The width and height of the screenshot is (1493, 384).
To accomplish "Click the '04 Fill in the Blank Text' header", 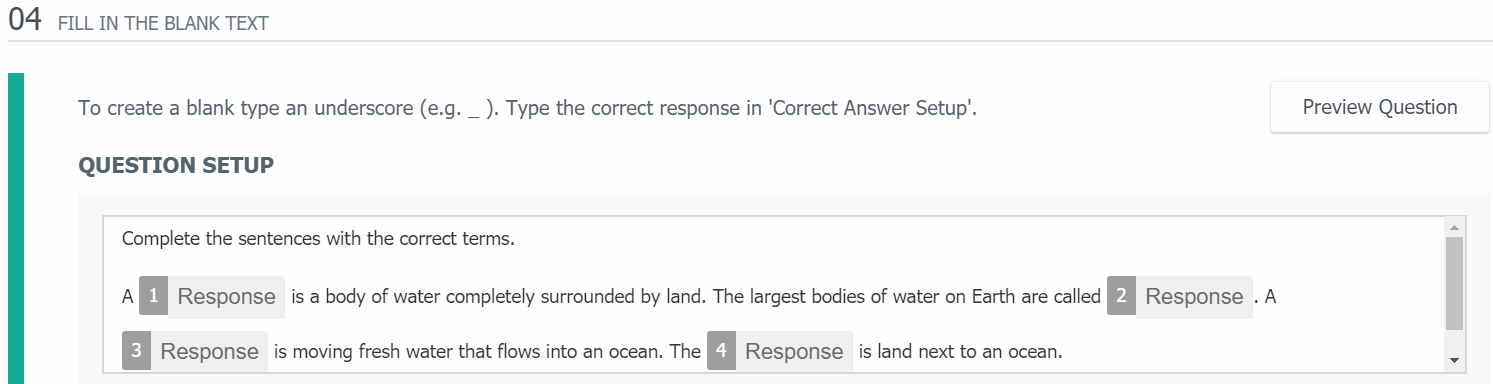I will pos(139,22).
